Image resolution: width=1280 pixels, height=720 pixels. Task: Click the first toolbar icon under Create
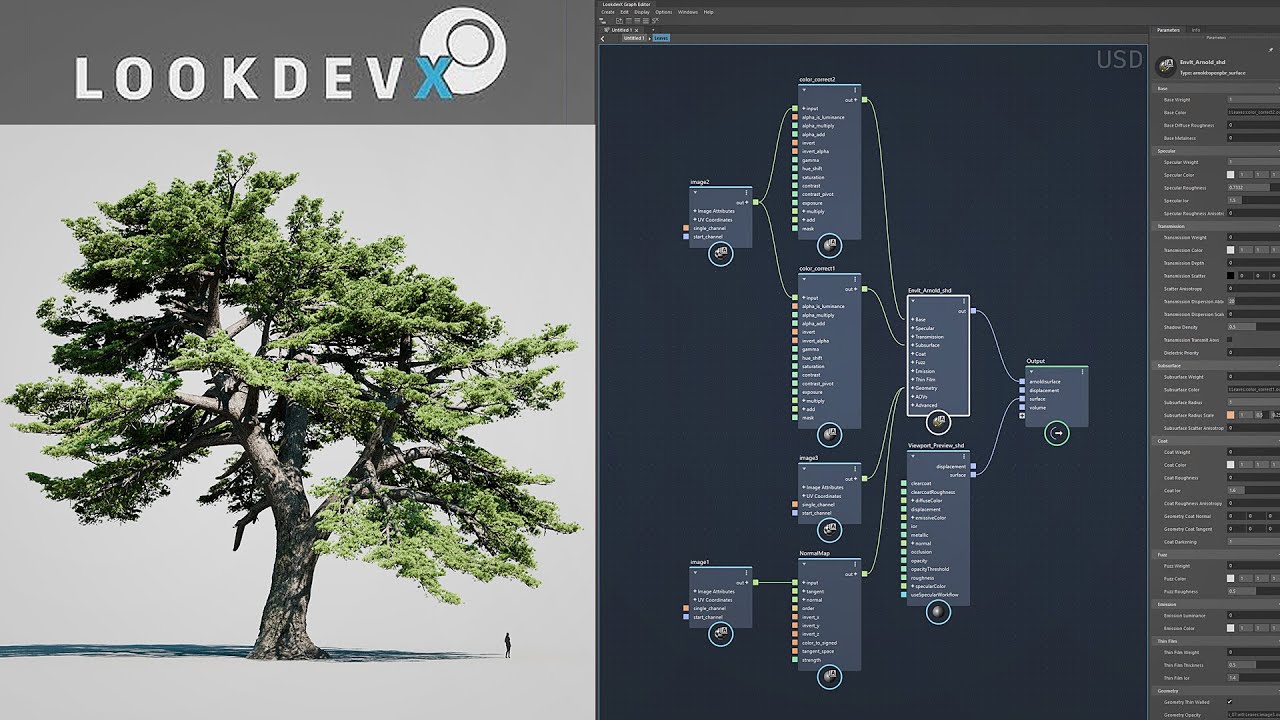click(x=603, y=20)
